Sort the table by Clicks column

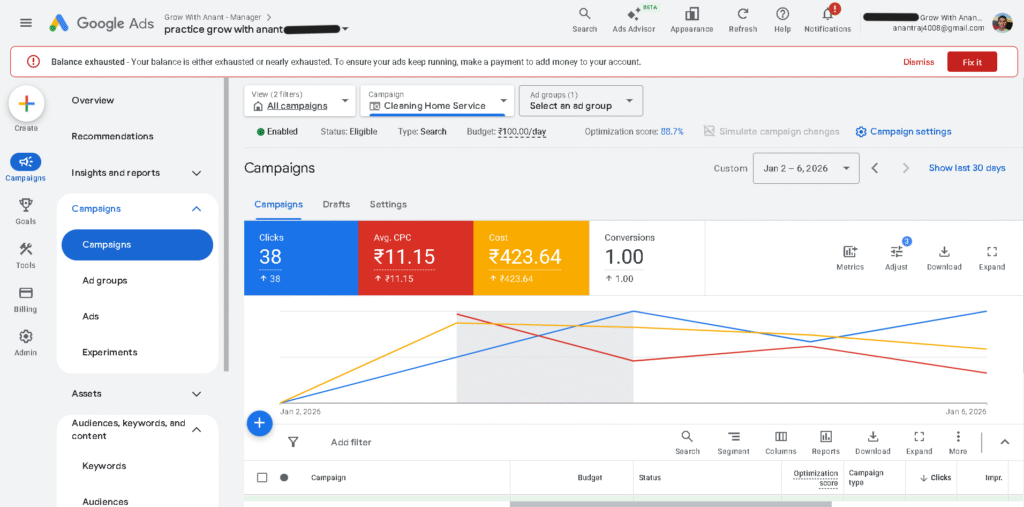[935, 478]
